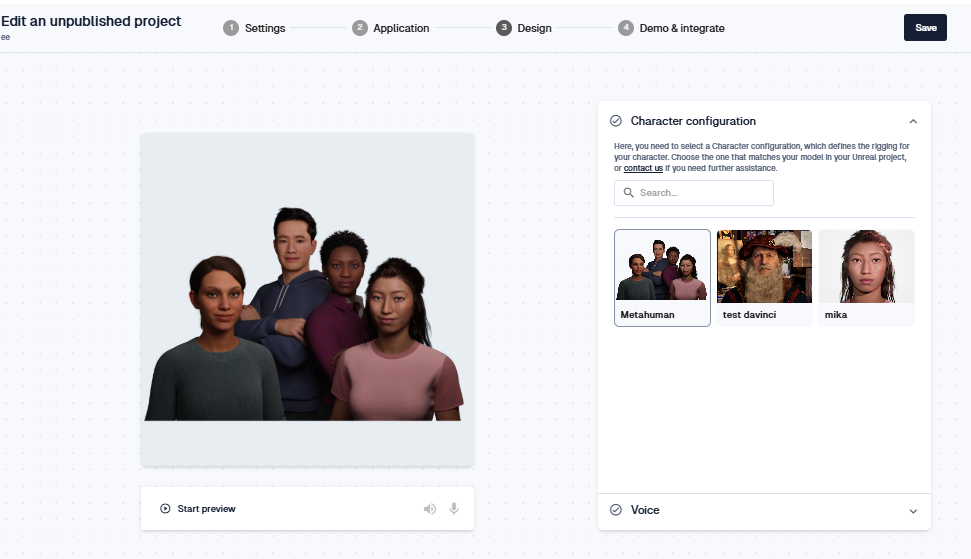Select the test davinci character card
This screenshot has width=971, height=559.
764,278
